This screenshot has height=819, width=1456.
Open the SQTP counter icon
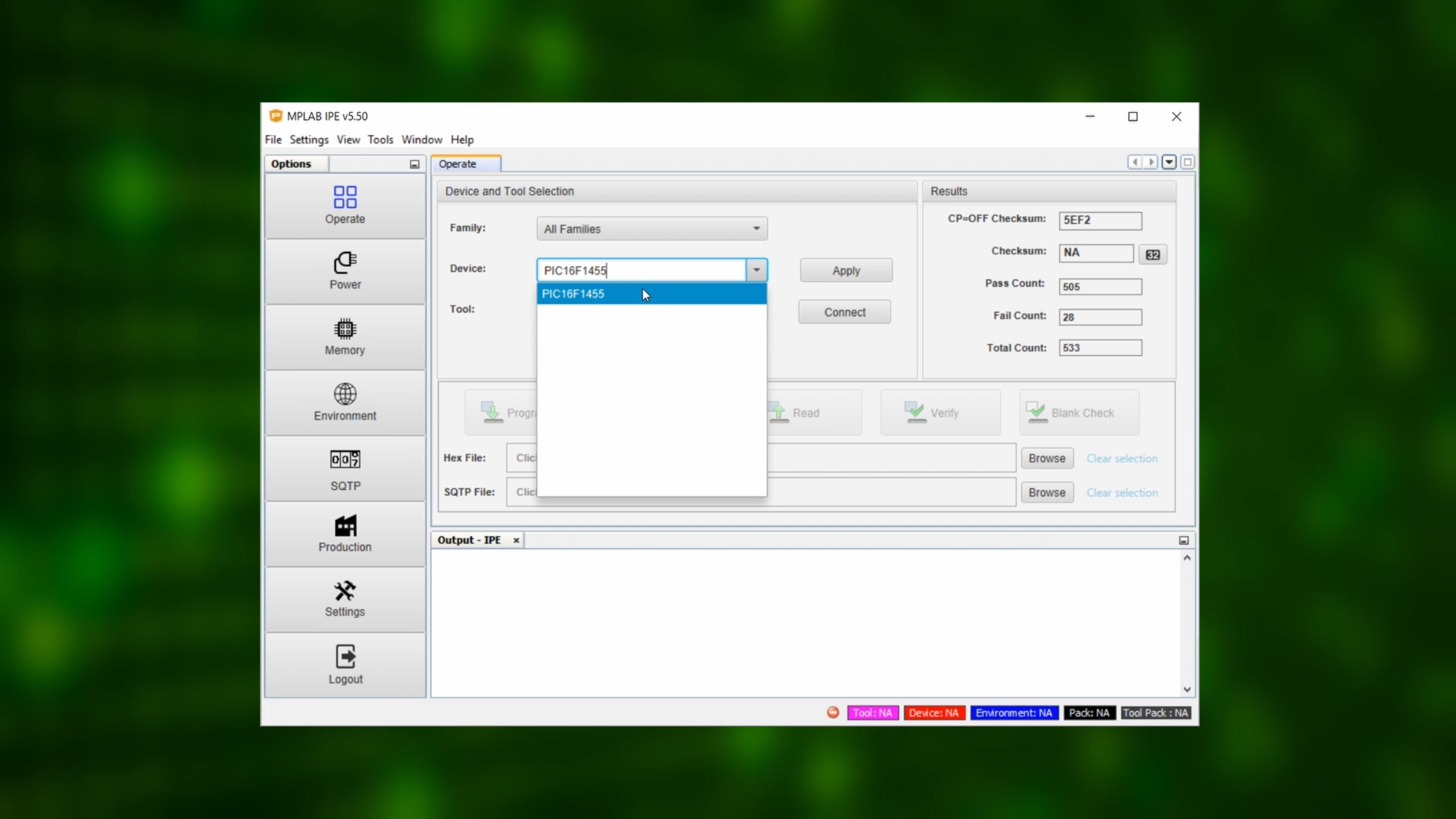345,460
